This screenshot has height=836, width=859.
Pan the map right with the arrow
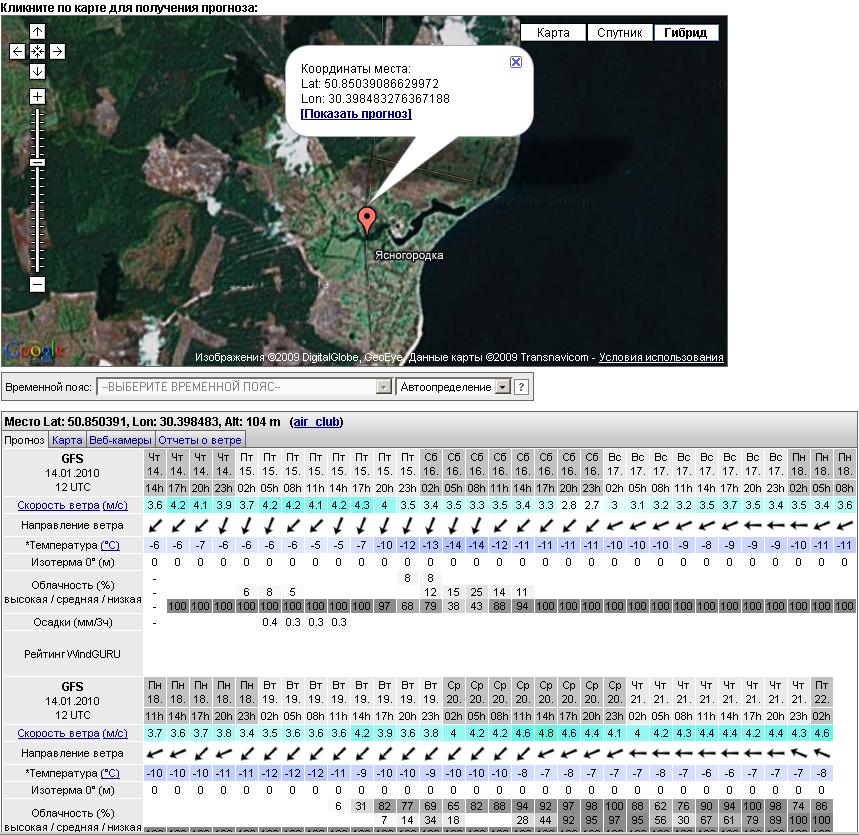[x=57, y=51]
